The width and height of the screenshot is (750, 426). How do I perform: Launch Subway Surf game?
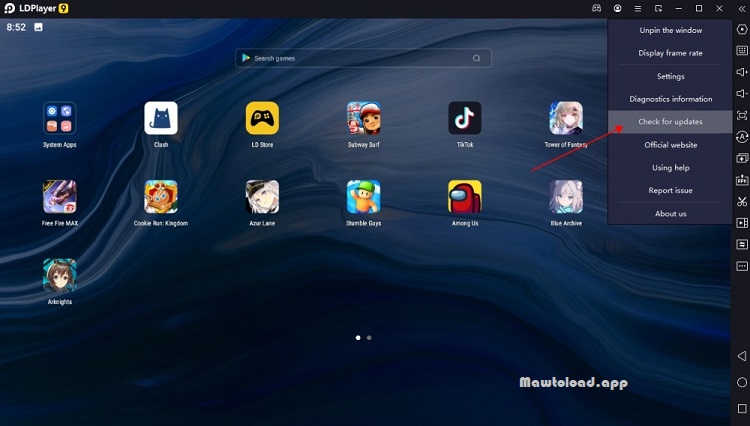364,118
